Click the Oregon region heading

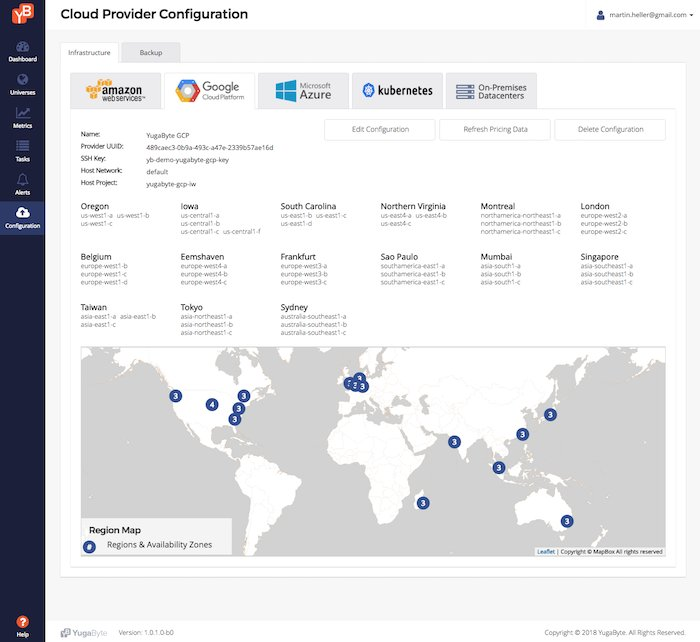(x=95, y=206)
